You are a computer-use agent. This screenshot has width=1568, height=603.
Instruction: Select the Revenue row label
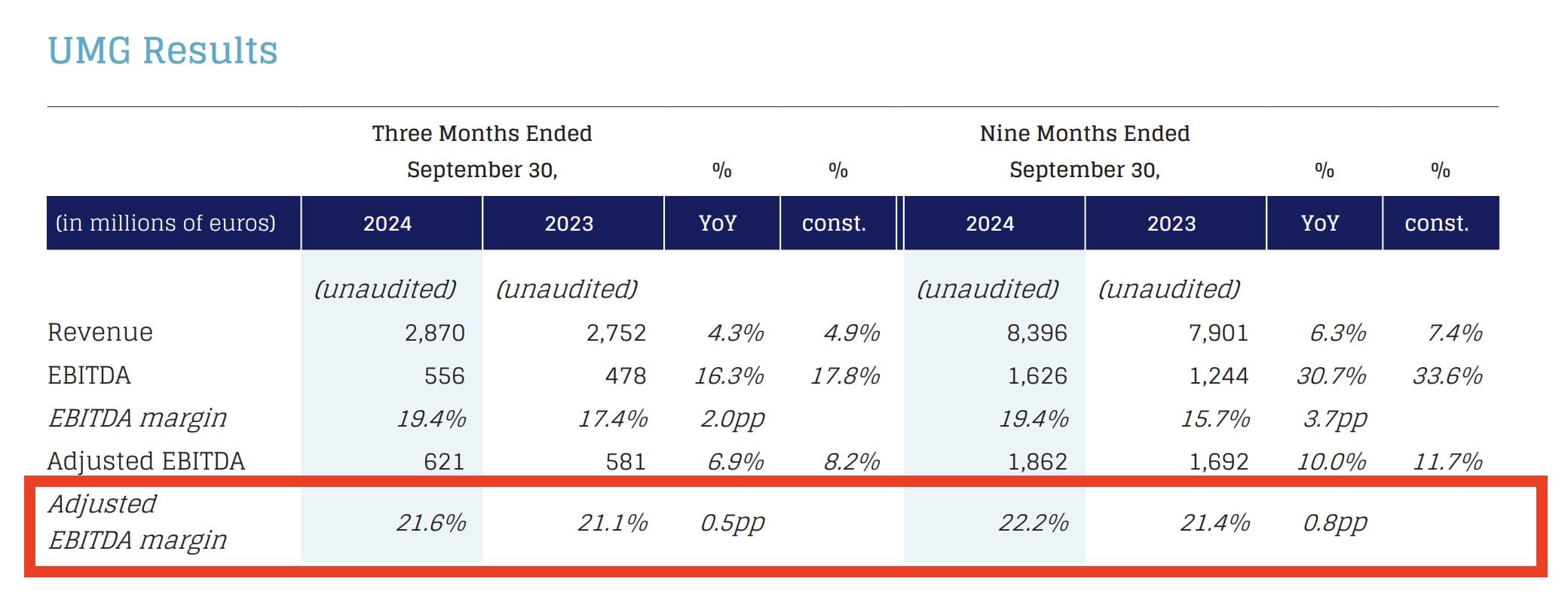[100, 332]
